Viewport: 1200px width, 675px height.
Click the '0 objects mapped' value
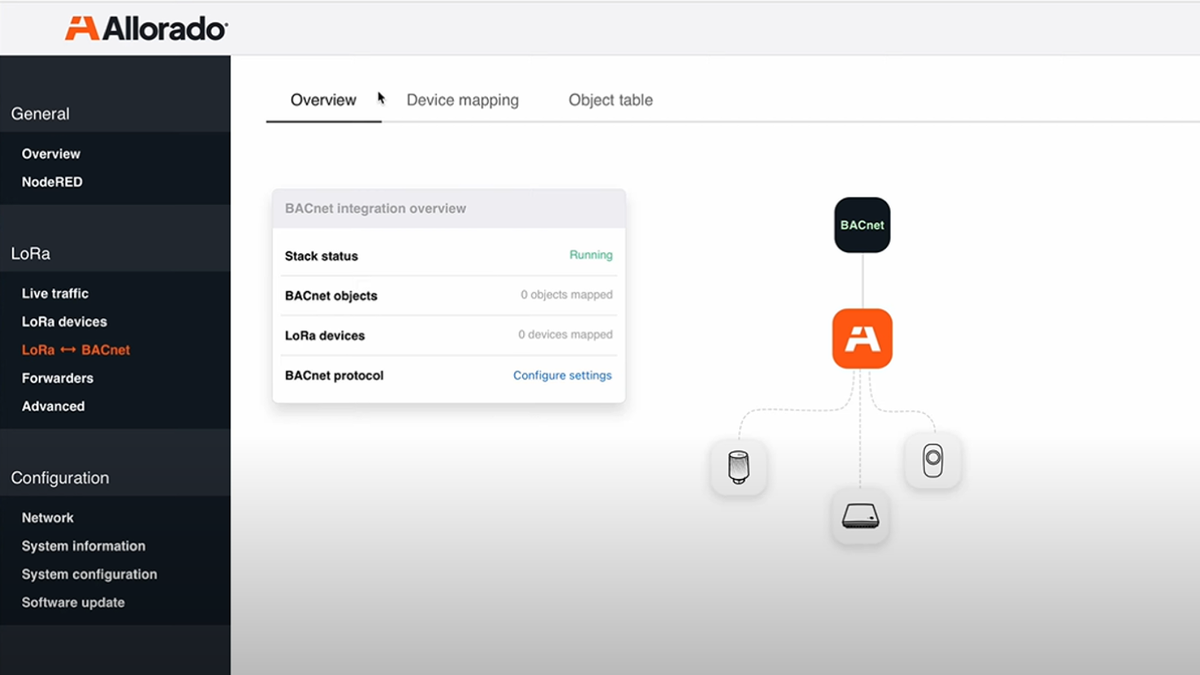pyautogui.click(x=566, y=295)
